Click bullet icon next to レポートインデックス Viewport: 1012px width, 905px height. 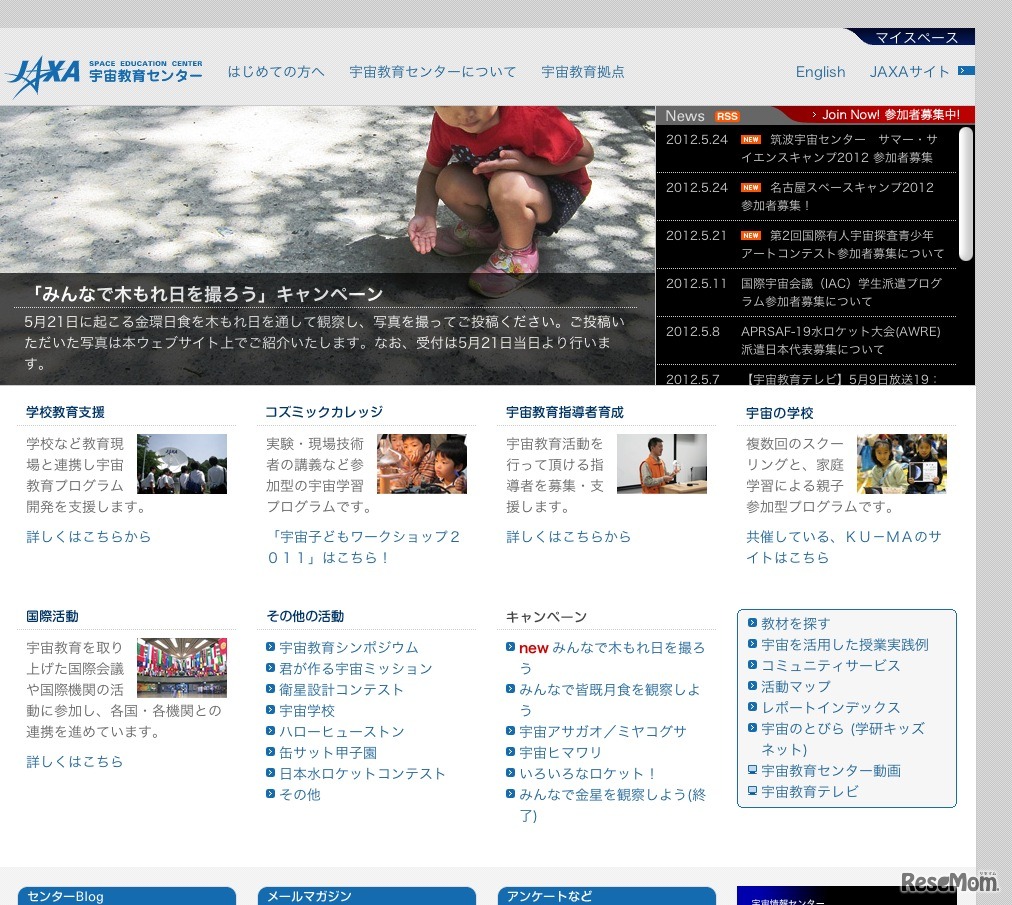click(x=752, y=707)
